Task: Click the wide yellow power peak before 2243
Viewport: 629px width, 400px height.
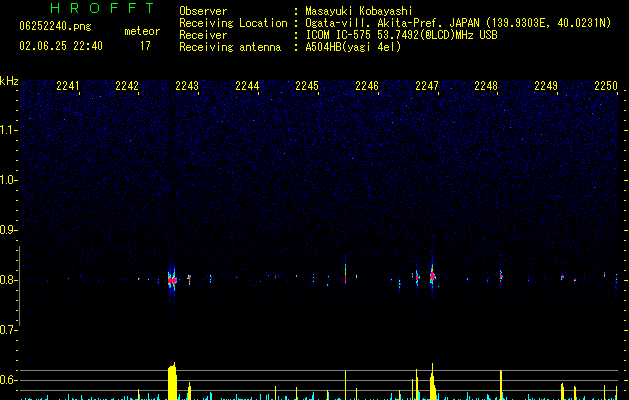Action: coord(172,381)
